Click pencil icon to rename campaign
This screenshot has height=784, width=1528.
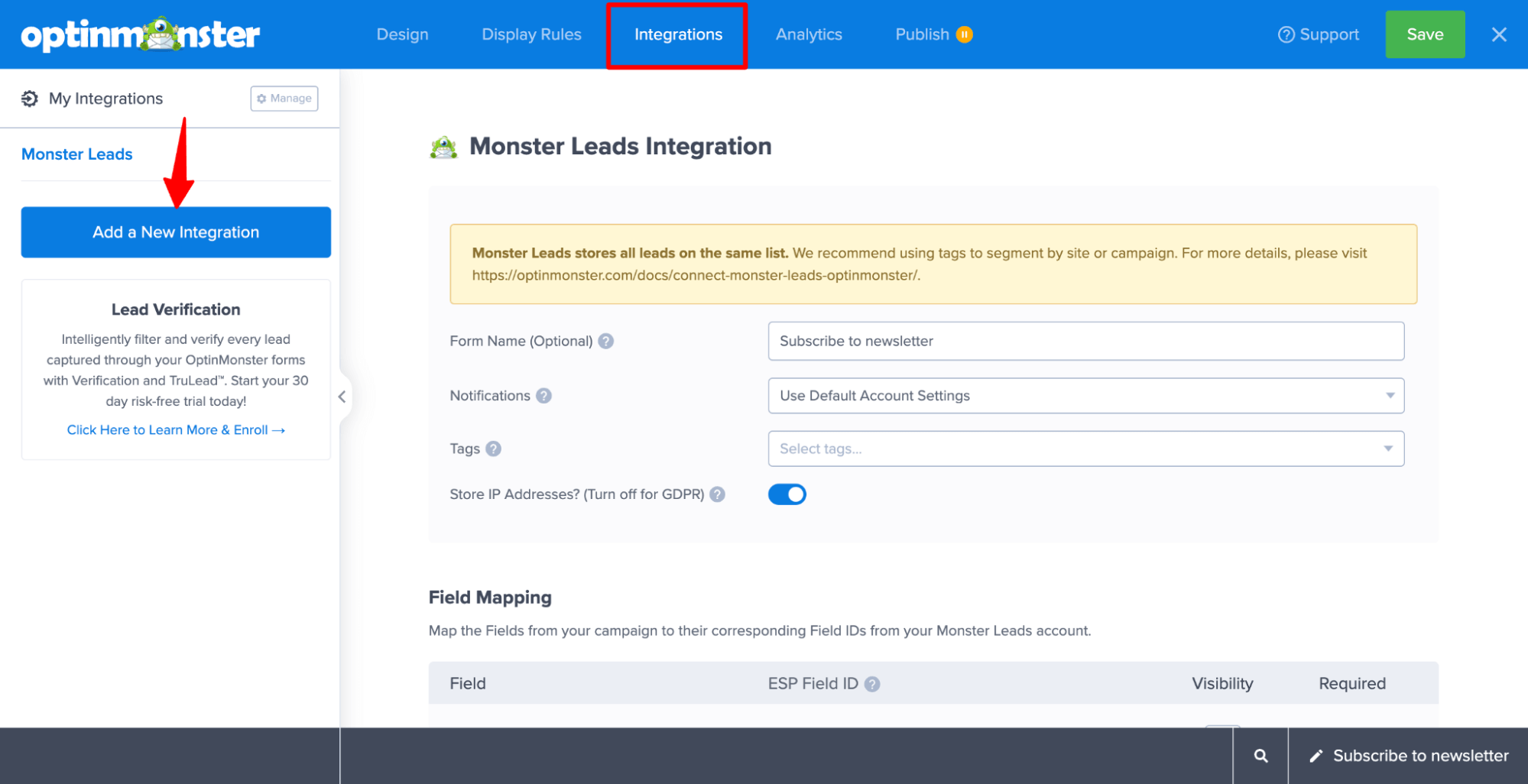pos(1316,756)
